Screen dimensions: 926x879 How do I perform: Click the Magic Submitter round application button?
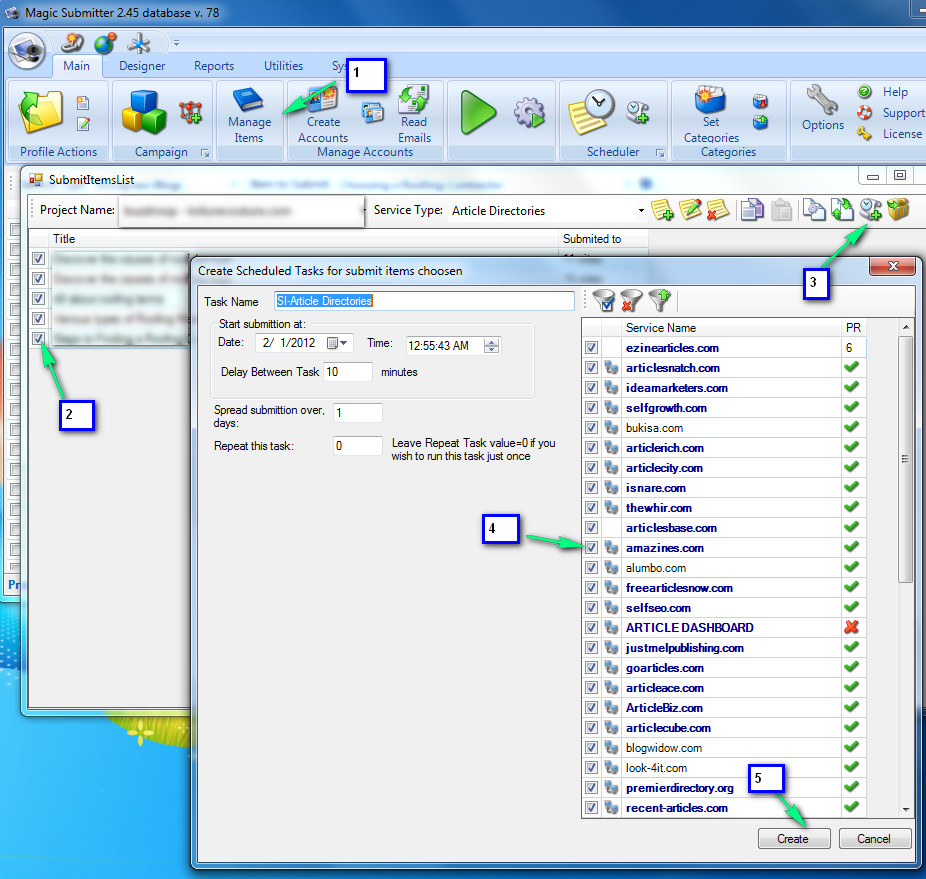[27, 51]
